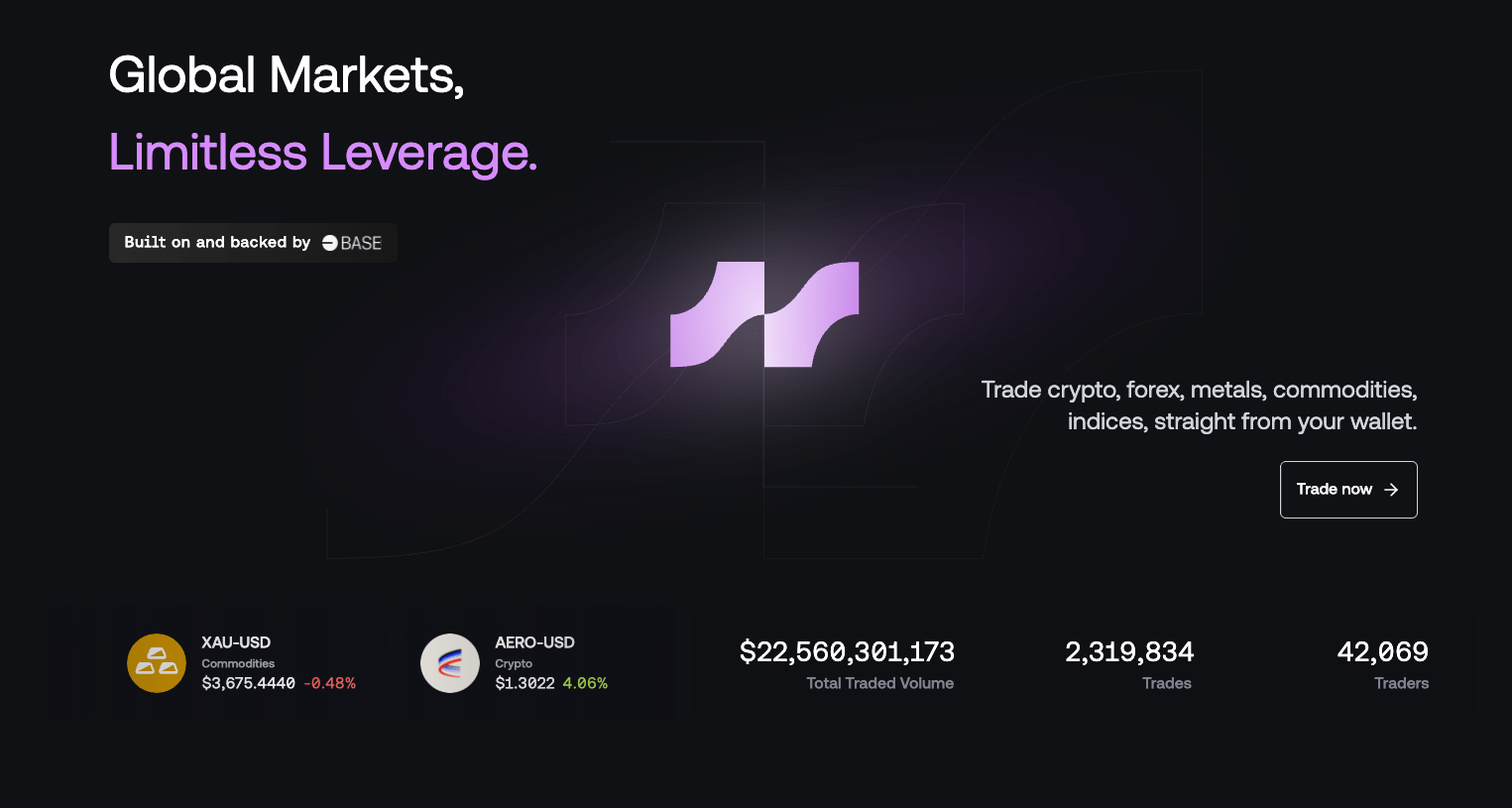Click the Total Traded Volume label
Screen dimensions: 1512x808
click(x=880, y=683)
